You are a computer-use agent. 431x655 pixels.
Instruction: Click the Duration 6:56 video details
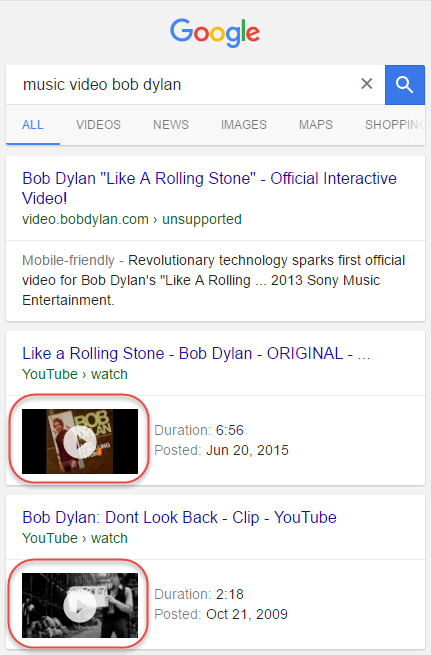(x=199, y=430)
